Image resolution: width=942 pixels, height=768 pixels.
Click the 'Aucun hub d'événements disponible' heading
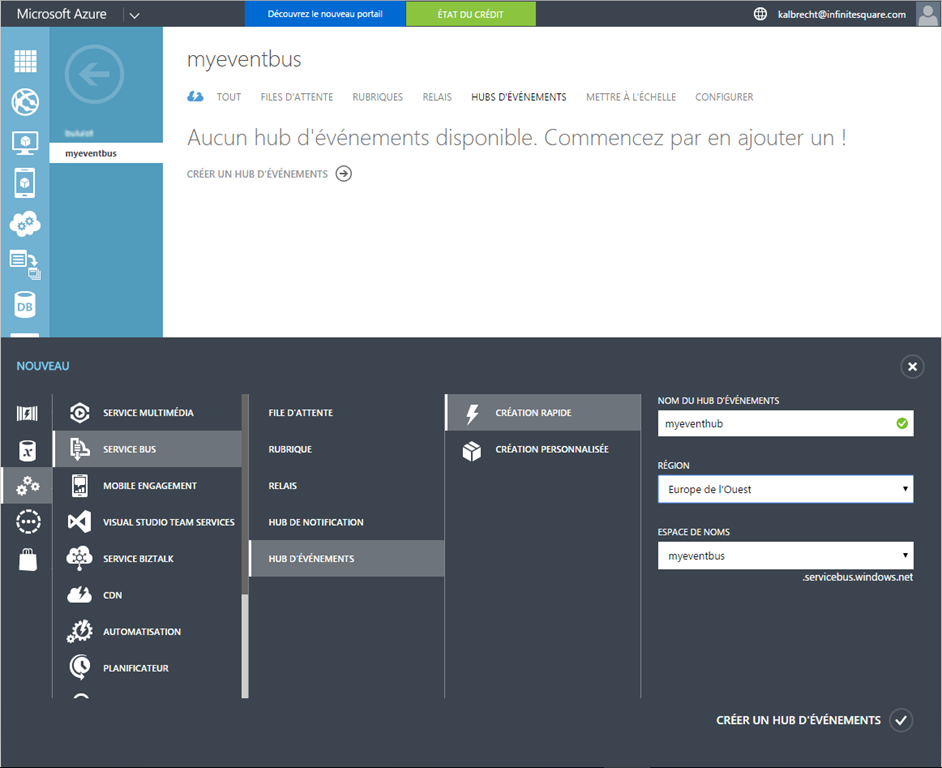pyautogui.click(x=517, y=138)
